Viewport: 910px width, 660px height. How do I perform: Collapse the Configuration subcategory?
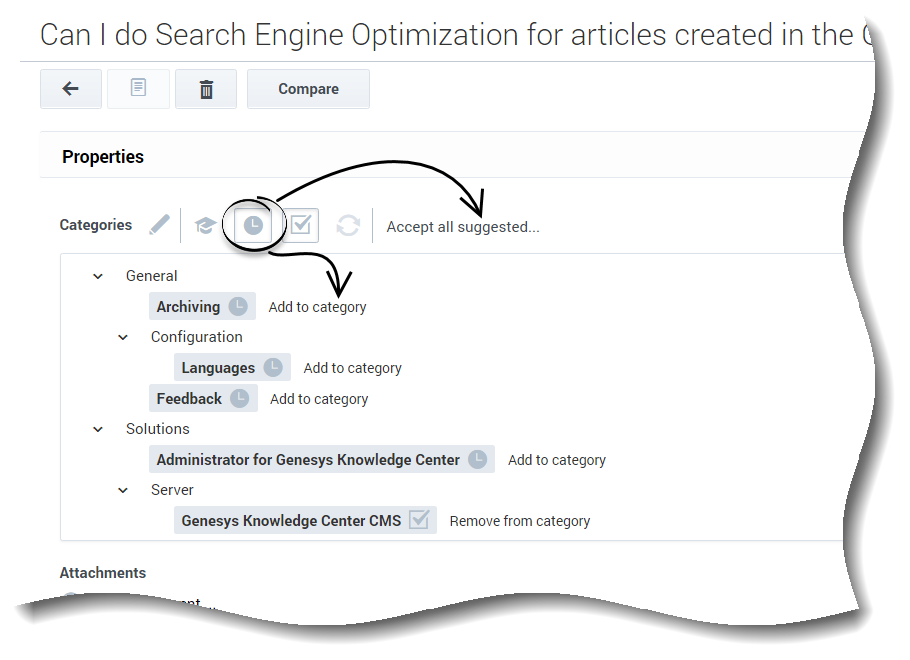tap(123, 337)
